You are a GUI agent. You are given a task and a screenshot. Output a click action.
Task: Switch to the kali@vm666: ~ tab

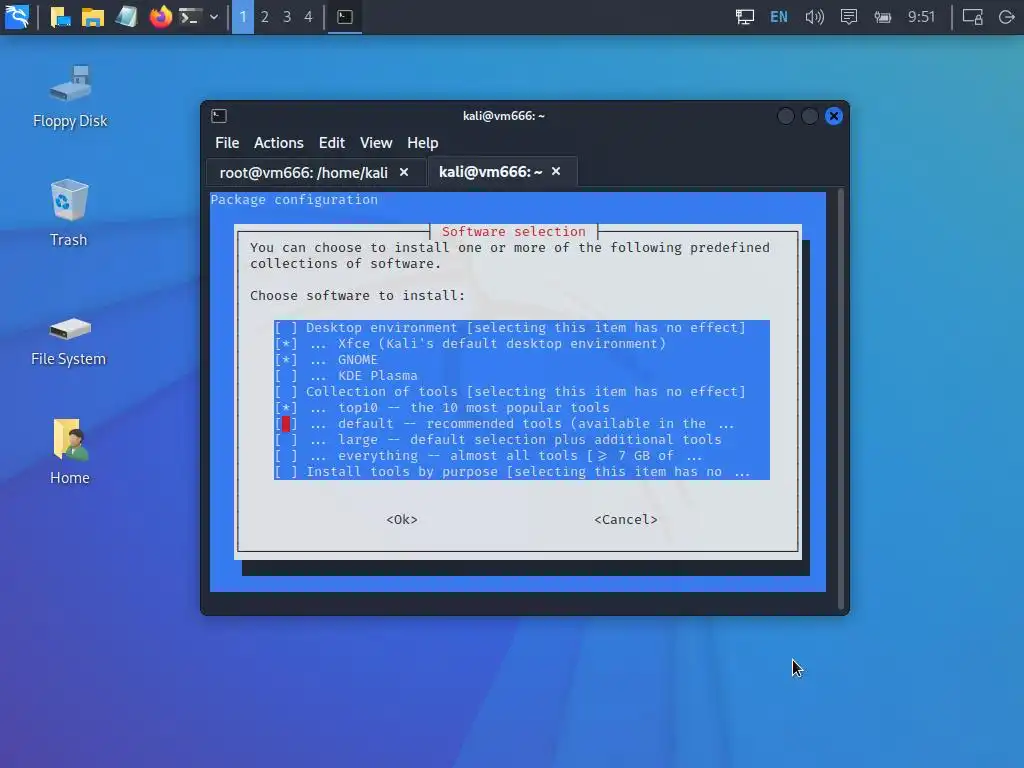502,172
